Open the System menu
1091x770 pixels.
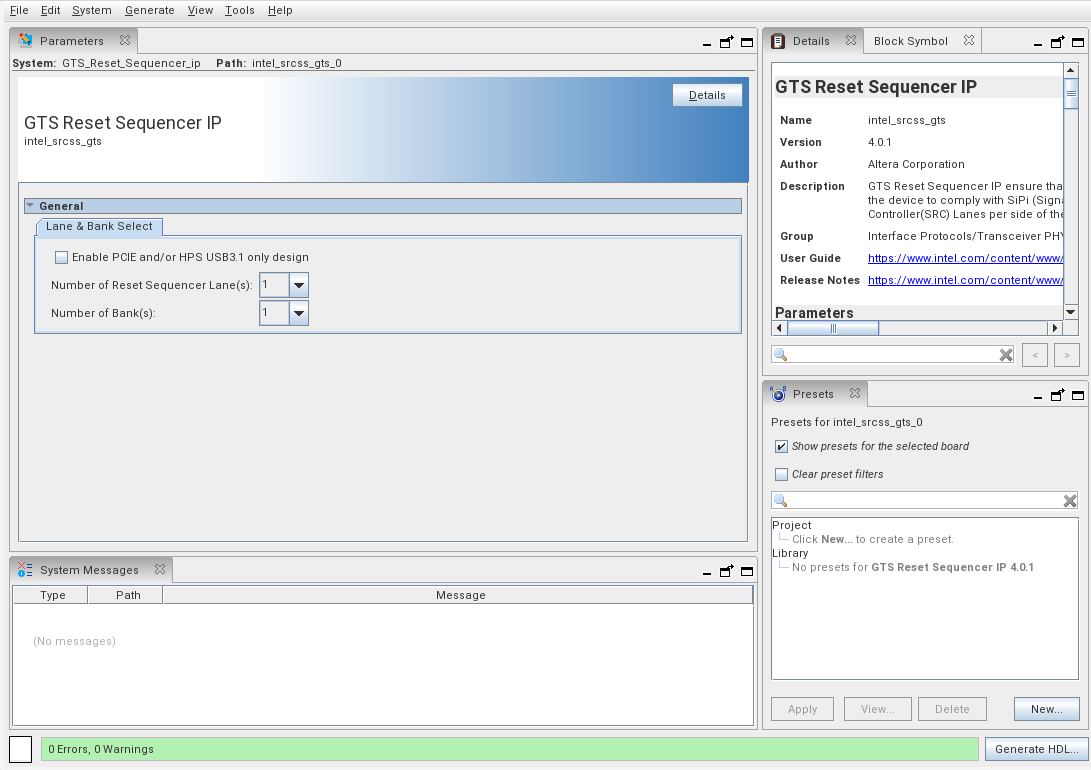[x=91, y=10]
